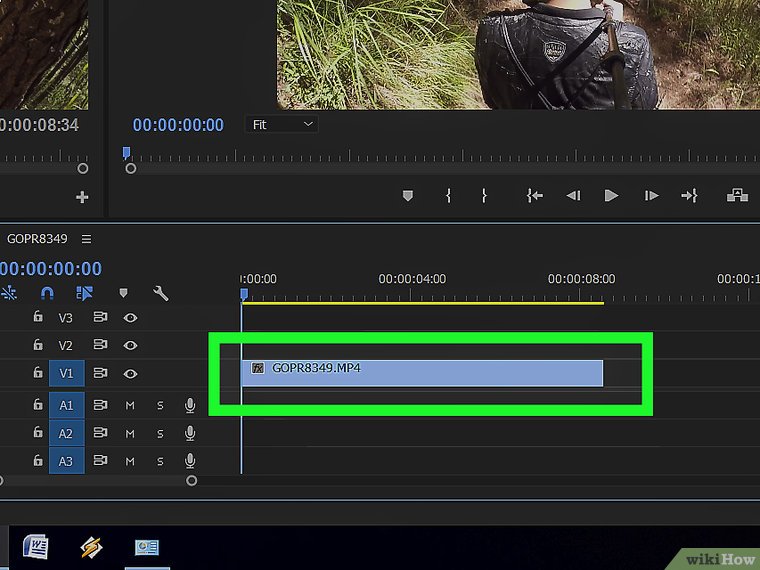Viewport: 760px width, 570px height.
Task: Step forward one frame
Action: pos(651,196)
